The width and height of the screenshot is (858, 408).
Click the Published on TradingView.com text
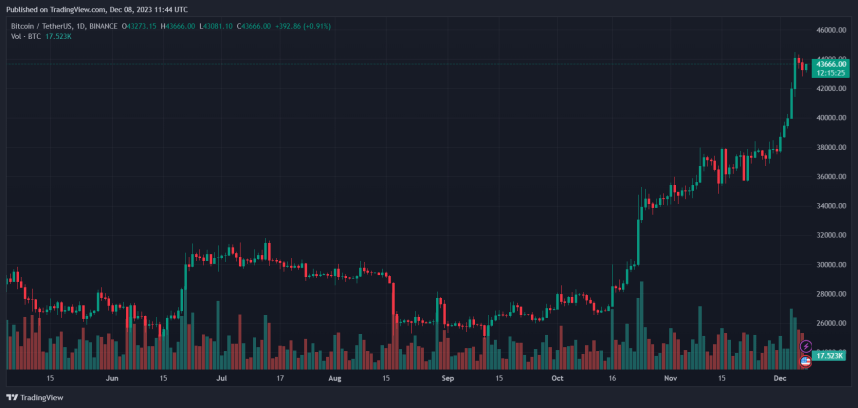coord(96,8)
